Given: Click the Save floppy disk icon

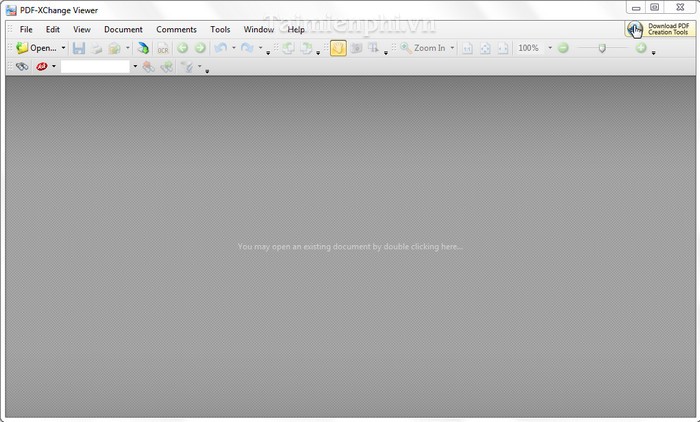Looking at the screenshot, I should tap(79, 48).
